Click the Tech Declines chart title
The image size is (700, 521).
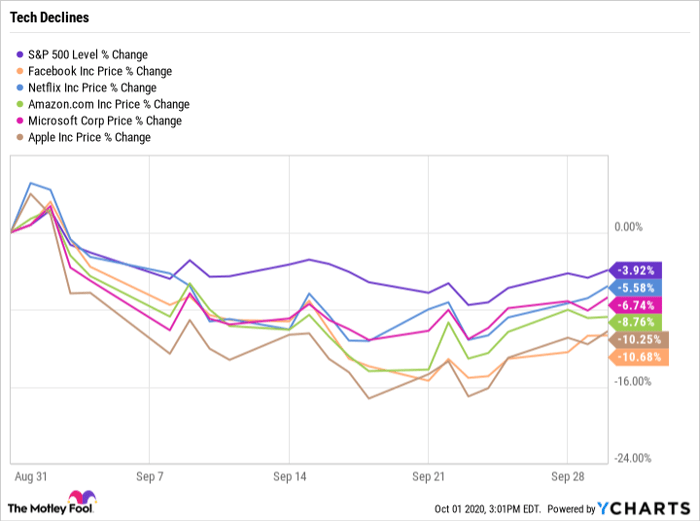[47, 18]
